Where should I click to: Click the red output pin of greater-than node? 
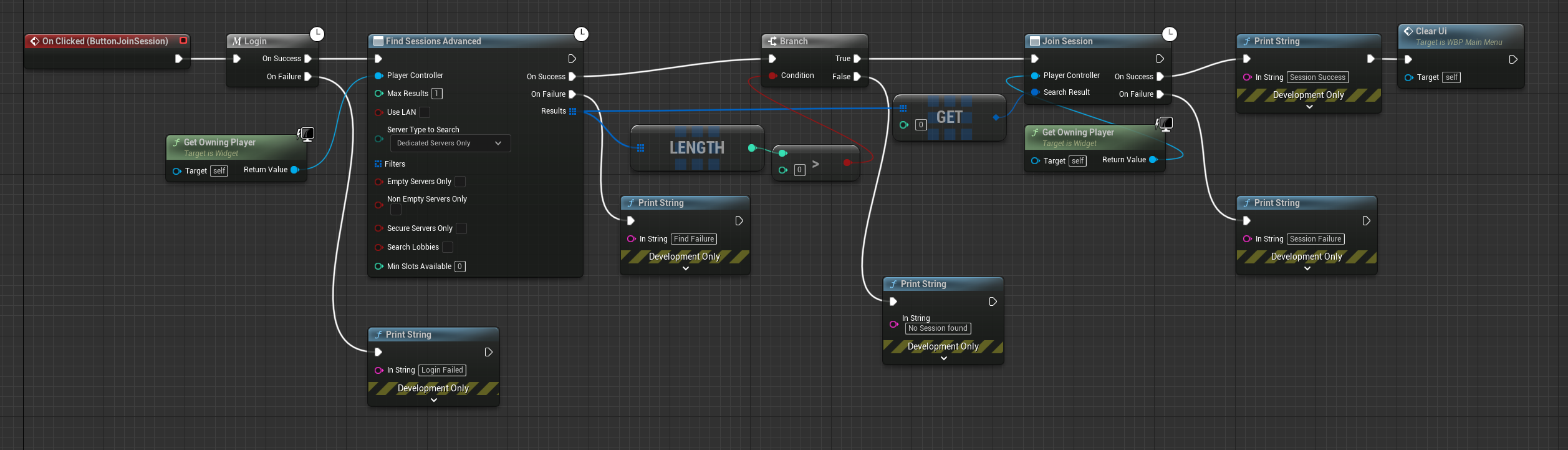click(x=847, y=163)
